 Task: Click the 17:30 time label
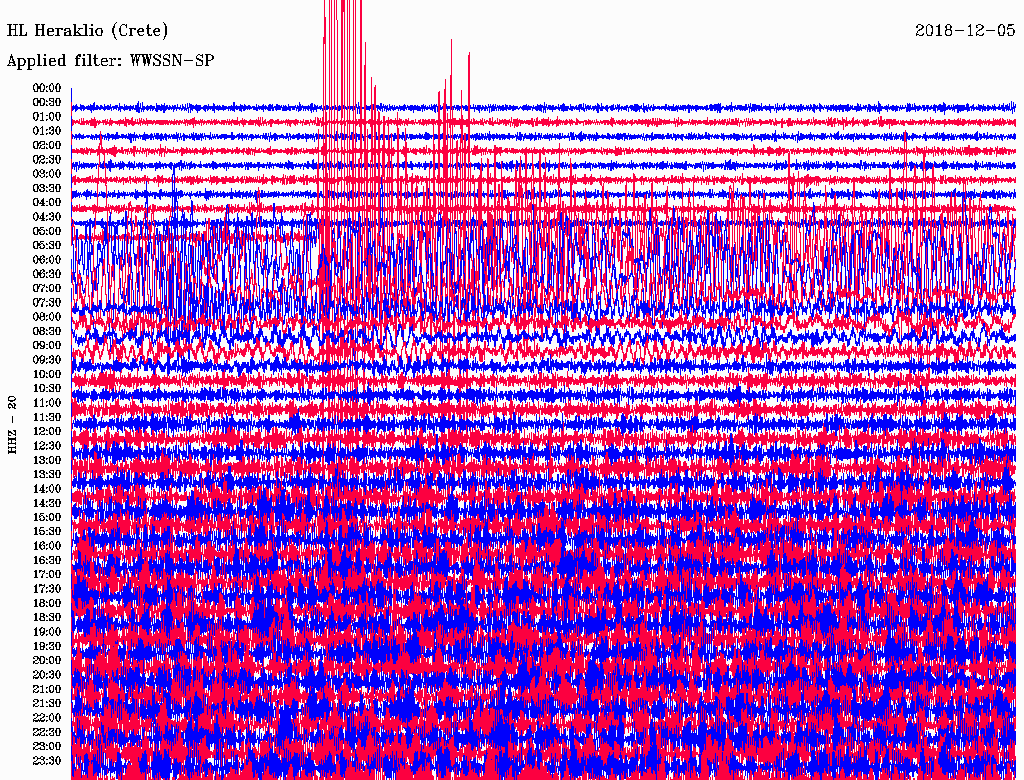[x=47, y=589]
